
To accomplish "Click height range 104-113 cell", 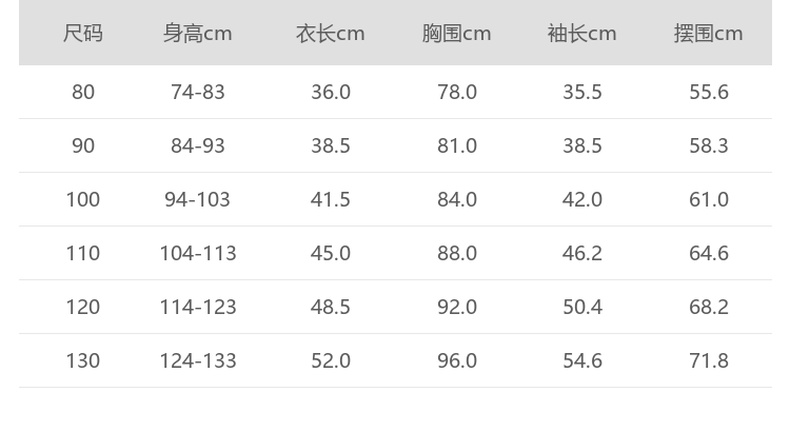I will [x=198, y=253].
